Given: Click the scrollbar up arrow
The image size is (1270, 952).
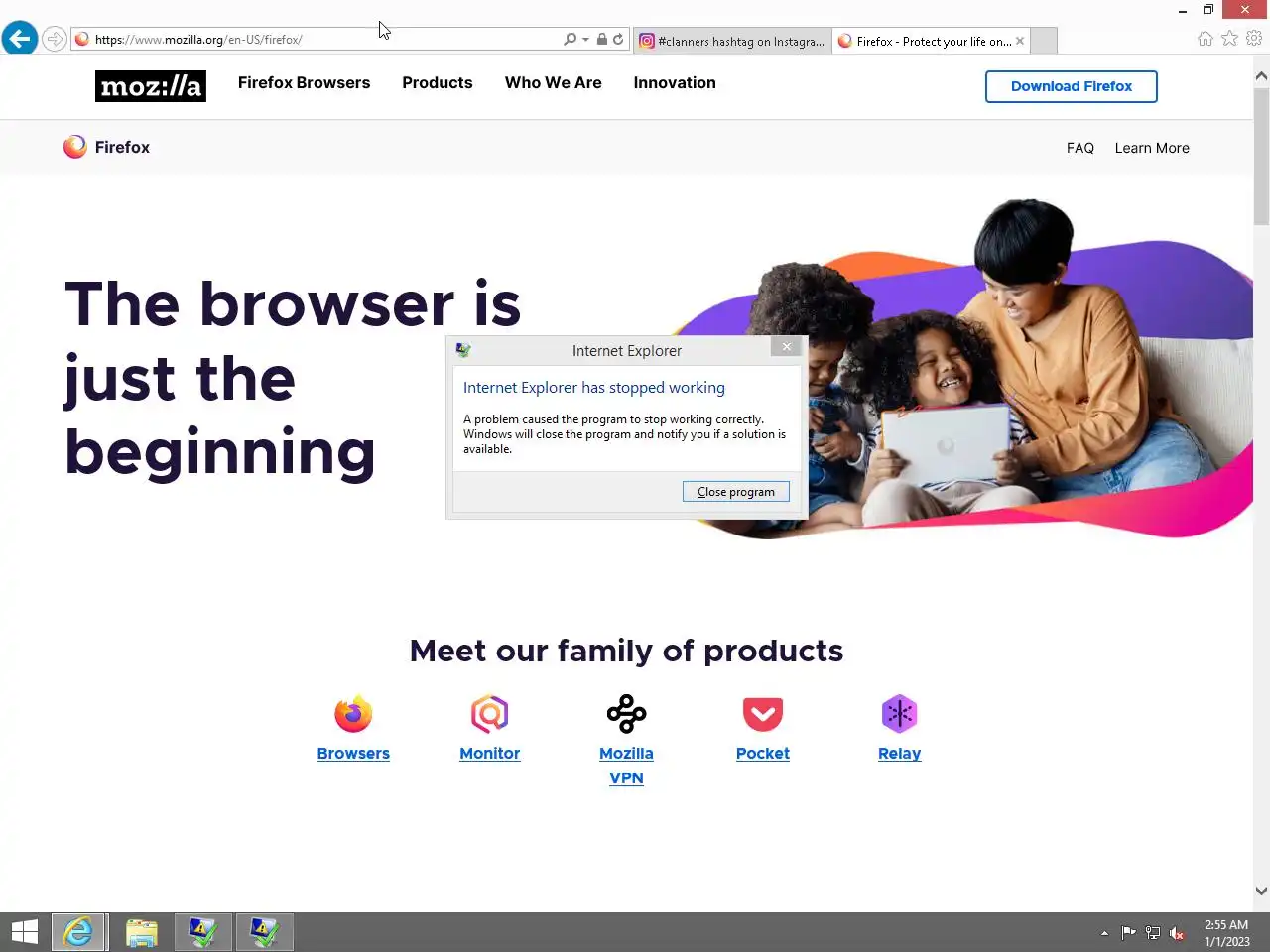Looking at the screenshot, I should 1261,75.
